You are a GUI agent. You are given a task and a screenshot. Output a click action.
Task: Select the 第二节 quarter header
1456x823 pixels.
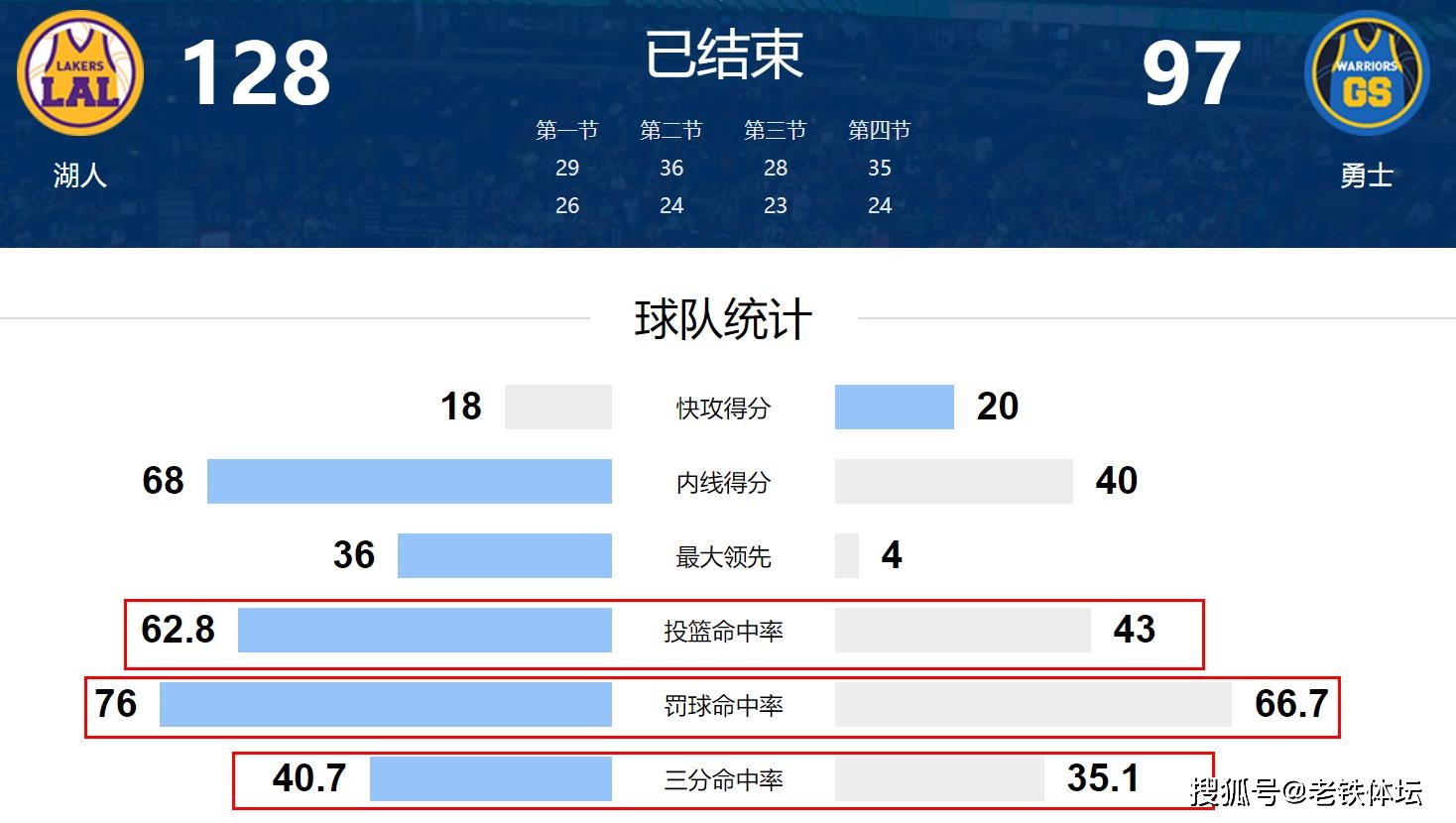(x=671, y=130)
